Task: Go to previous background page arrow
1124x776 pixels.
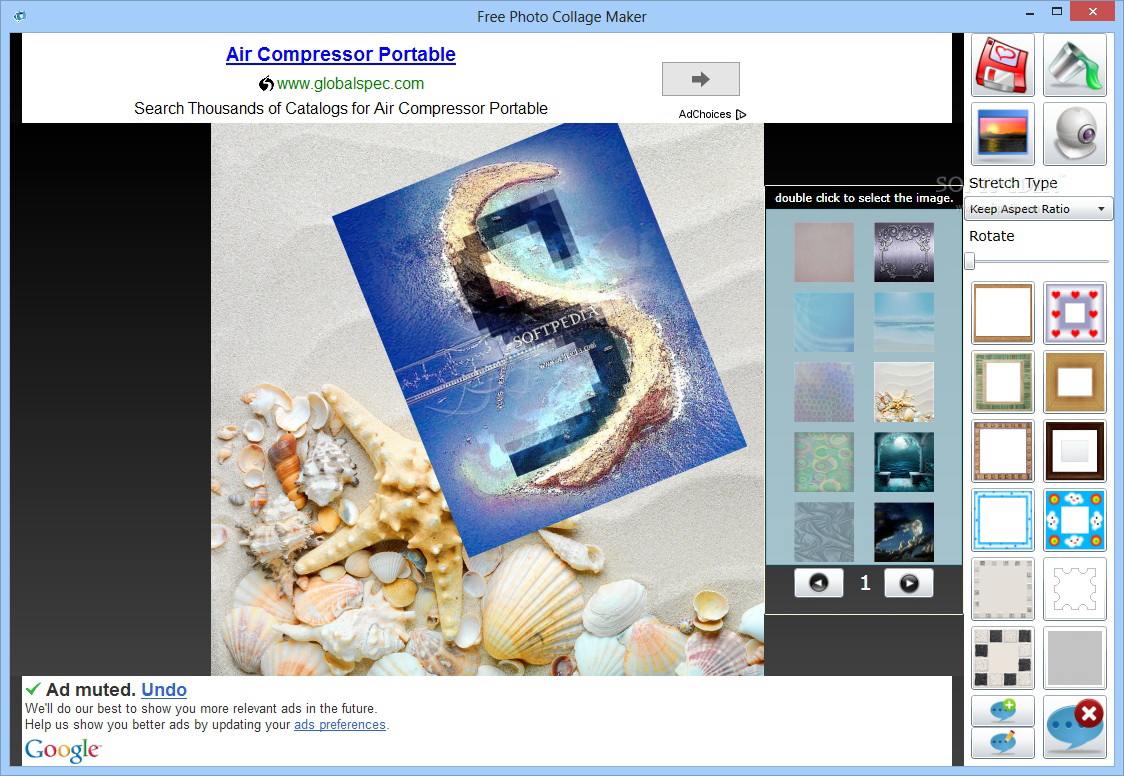Action: coord(819,583)
